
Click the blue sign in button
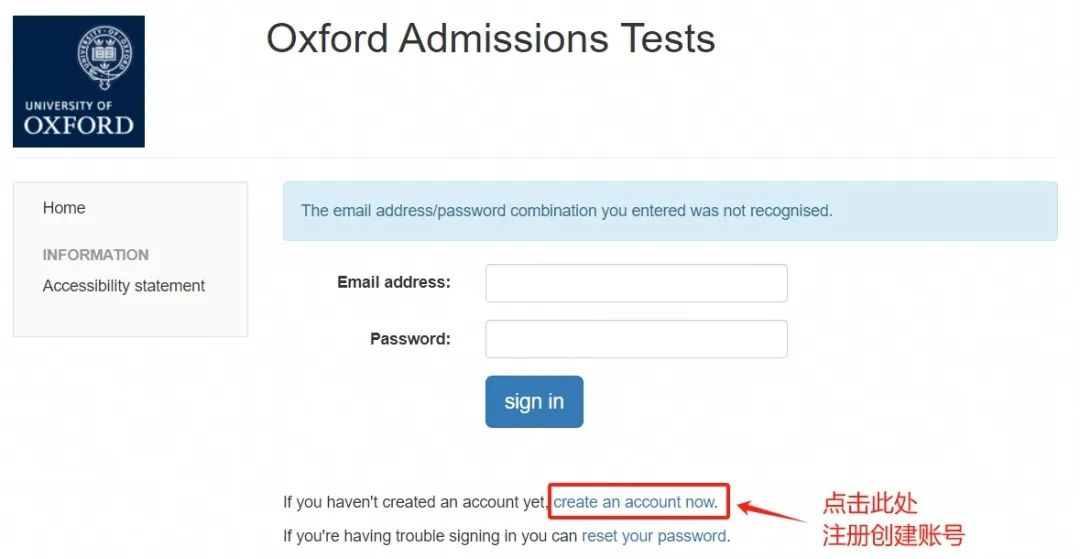(534, 401)
